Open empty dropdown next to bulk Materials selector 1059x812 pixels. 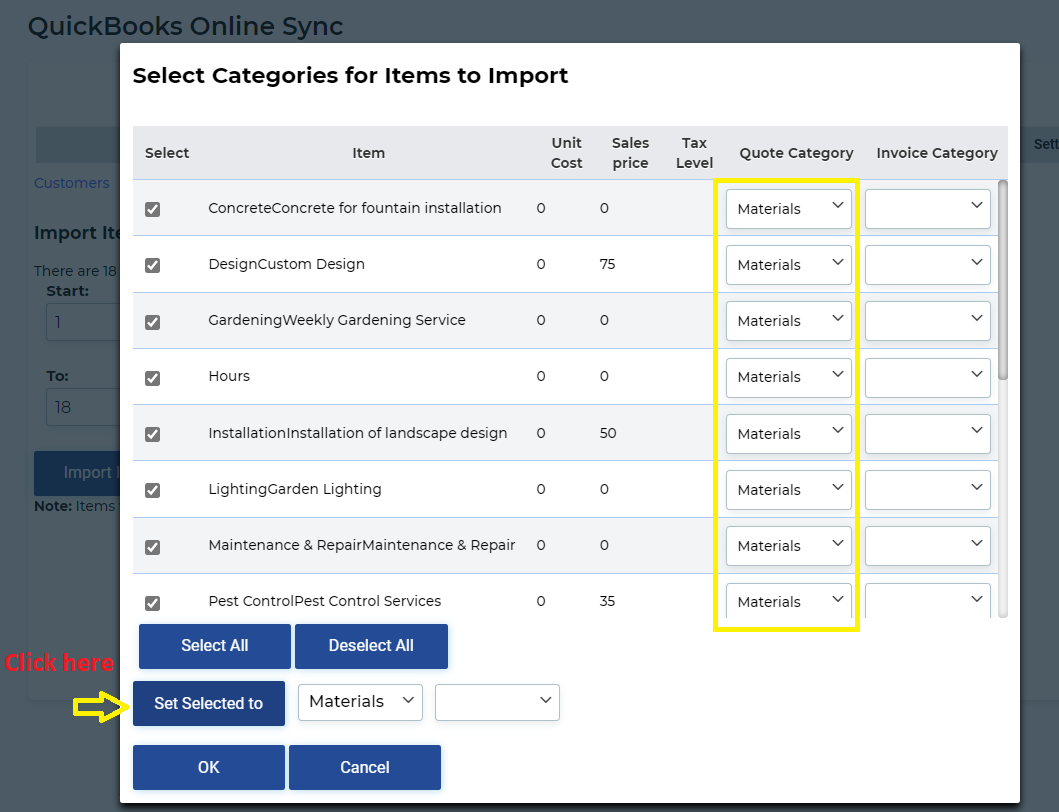pos(497,702)
